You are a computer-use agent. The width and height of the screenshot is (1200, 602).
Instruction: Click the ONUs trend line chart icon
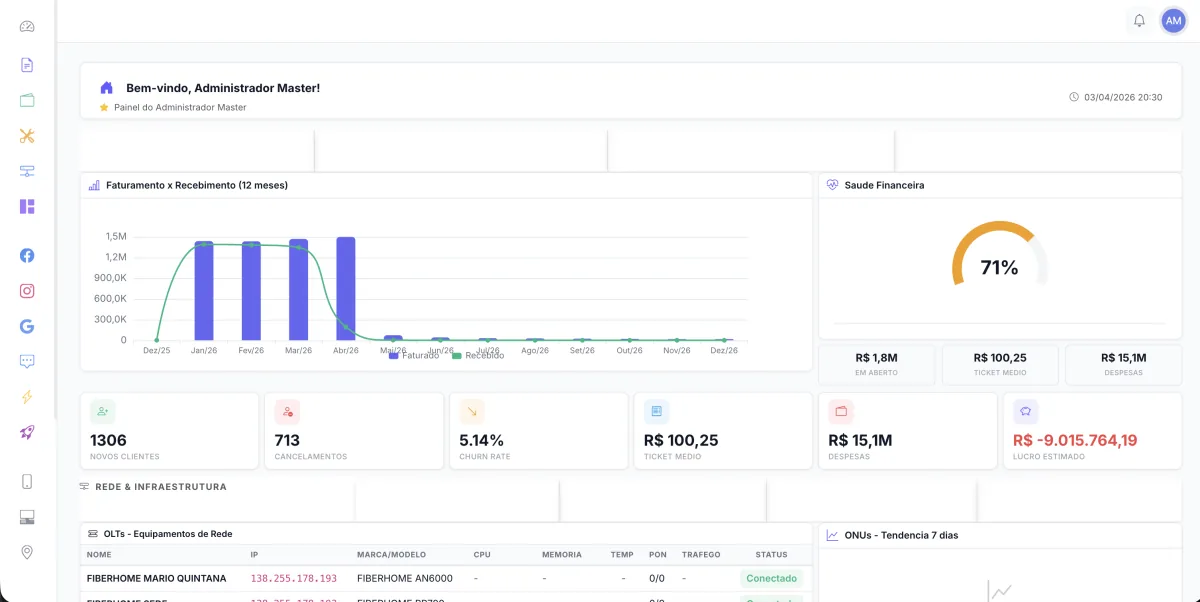point(832,535)
